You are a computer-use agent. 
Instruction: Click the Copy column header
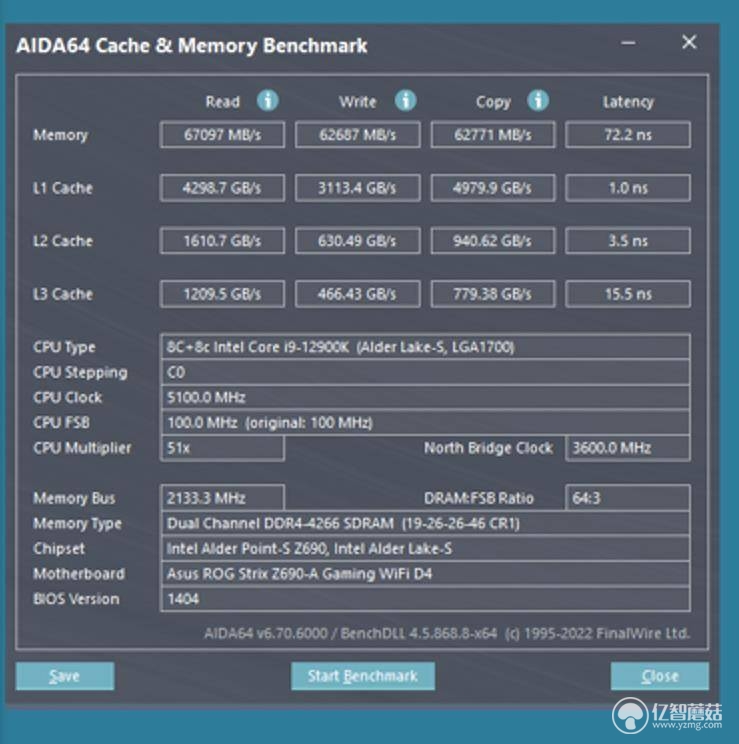point(494,102)
